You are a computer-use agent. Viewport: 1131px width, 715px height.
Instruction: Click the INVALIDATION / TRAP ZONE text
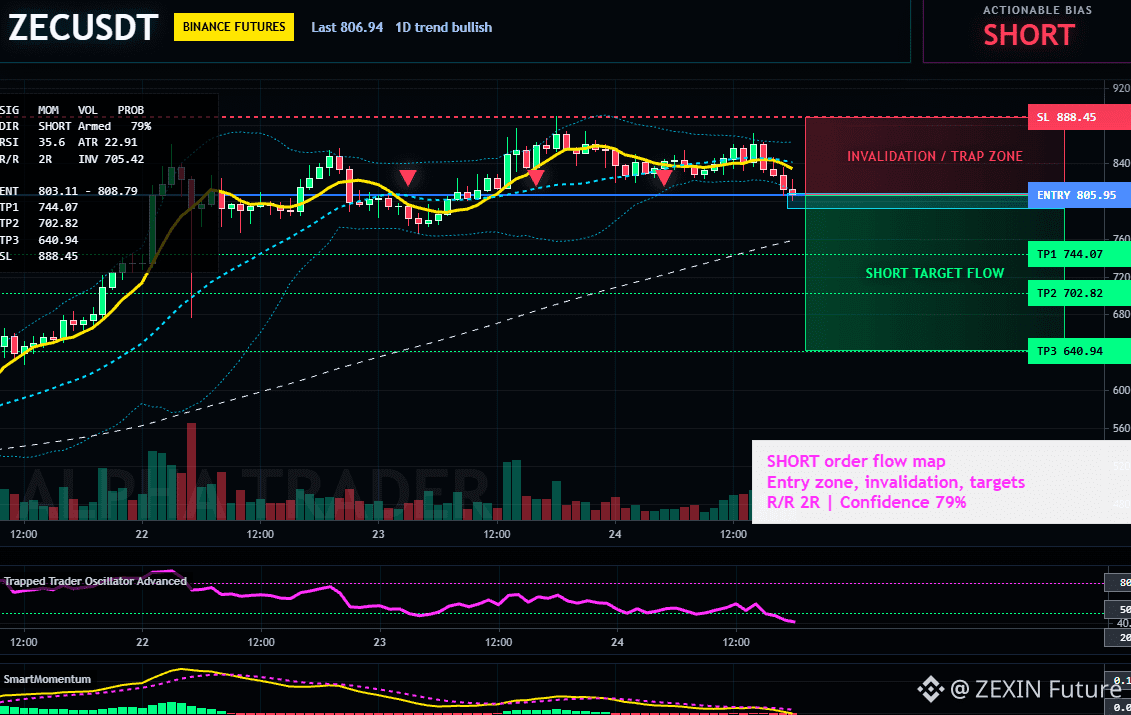coord(934,157)
